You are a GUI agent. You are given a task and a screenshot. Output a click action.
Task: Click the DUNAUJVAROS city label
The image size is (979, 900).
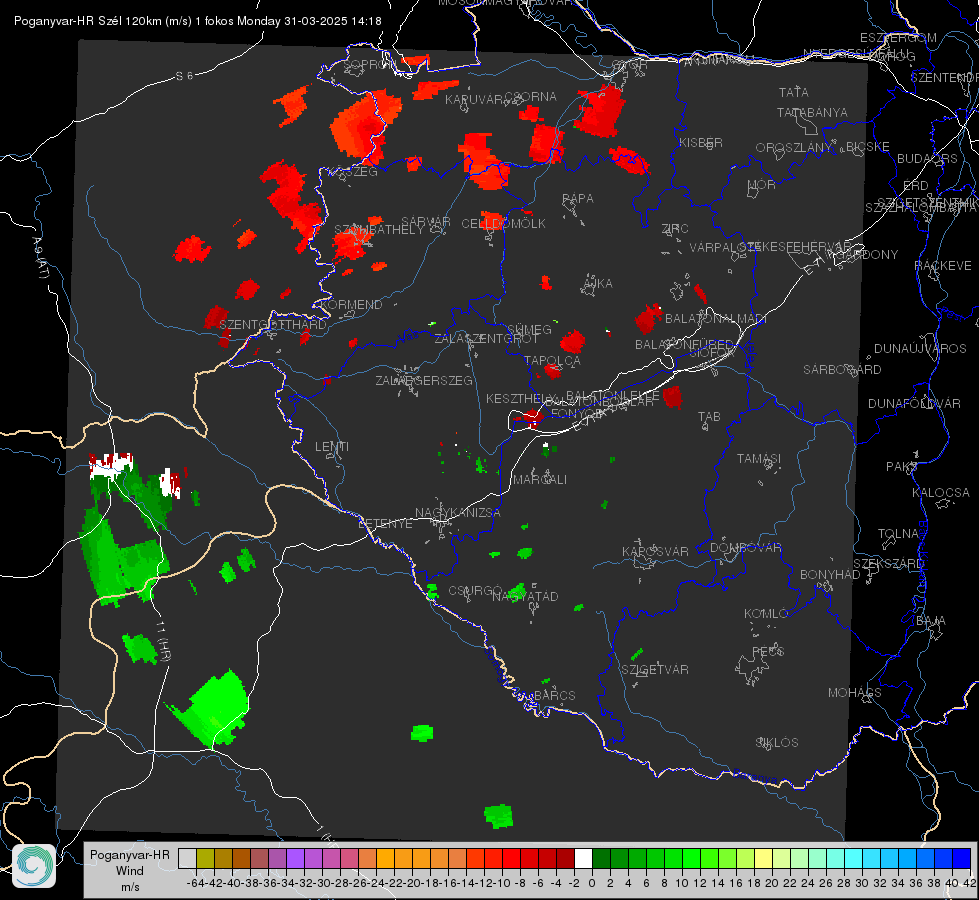[920, 349]
